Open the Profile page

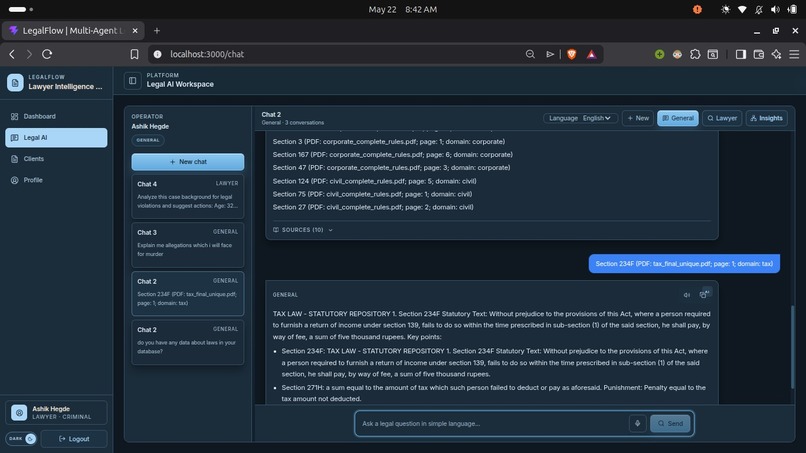coord(56,180)
